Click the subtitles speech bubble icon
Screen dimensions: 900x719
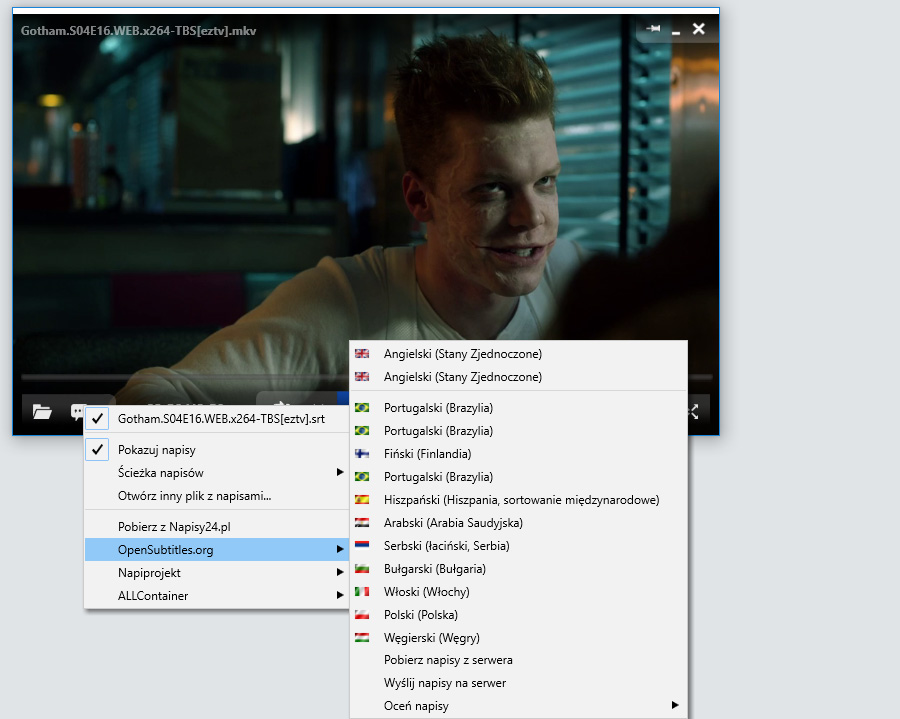point(77,411)
